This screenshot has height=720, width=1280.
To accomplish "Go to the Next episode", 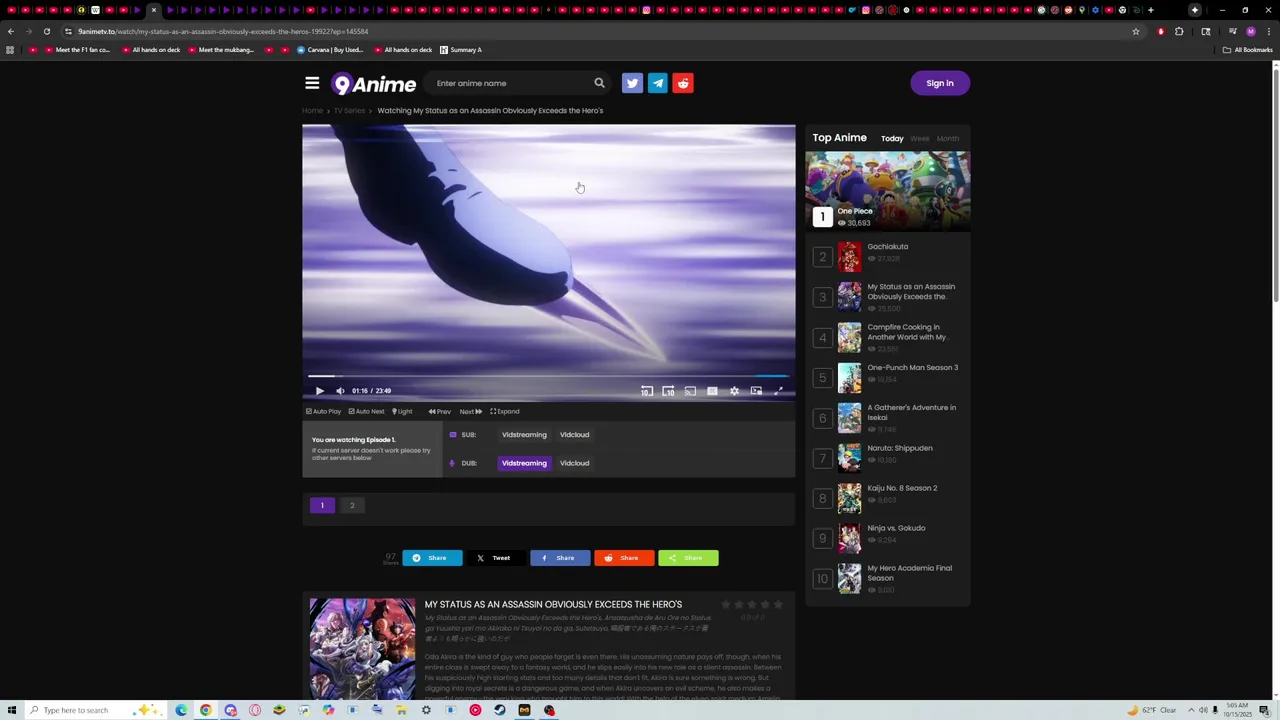I will (470, 411).
